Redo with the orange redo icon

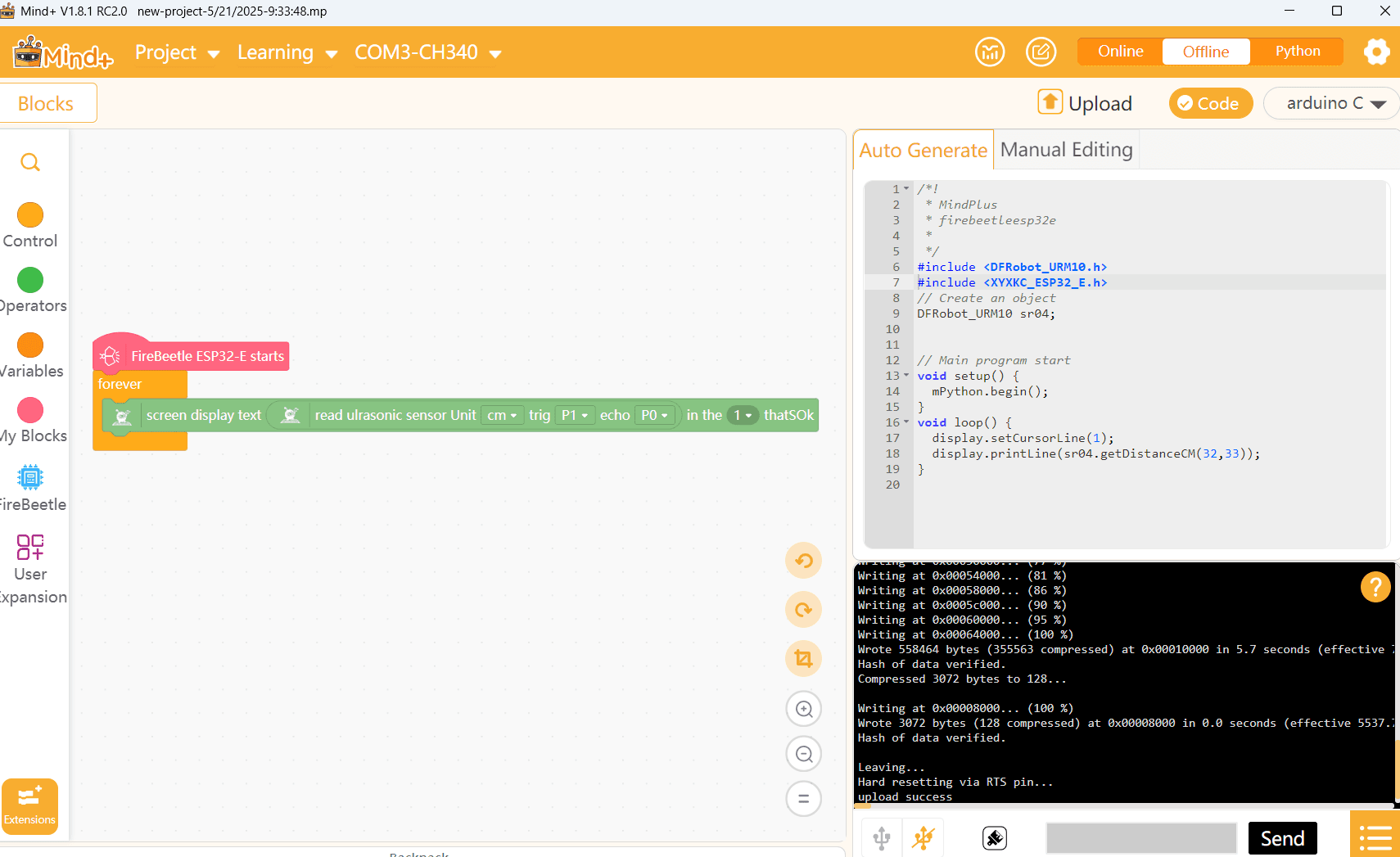(804, 610)
